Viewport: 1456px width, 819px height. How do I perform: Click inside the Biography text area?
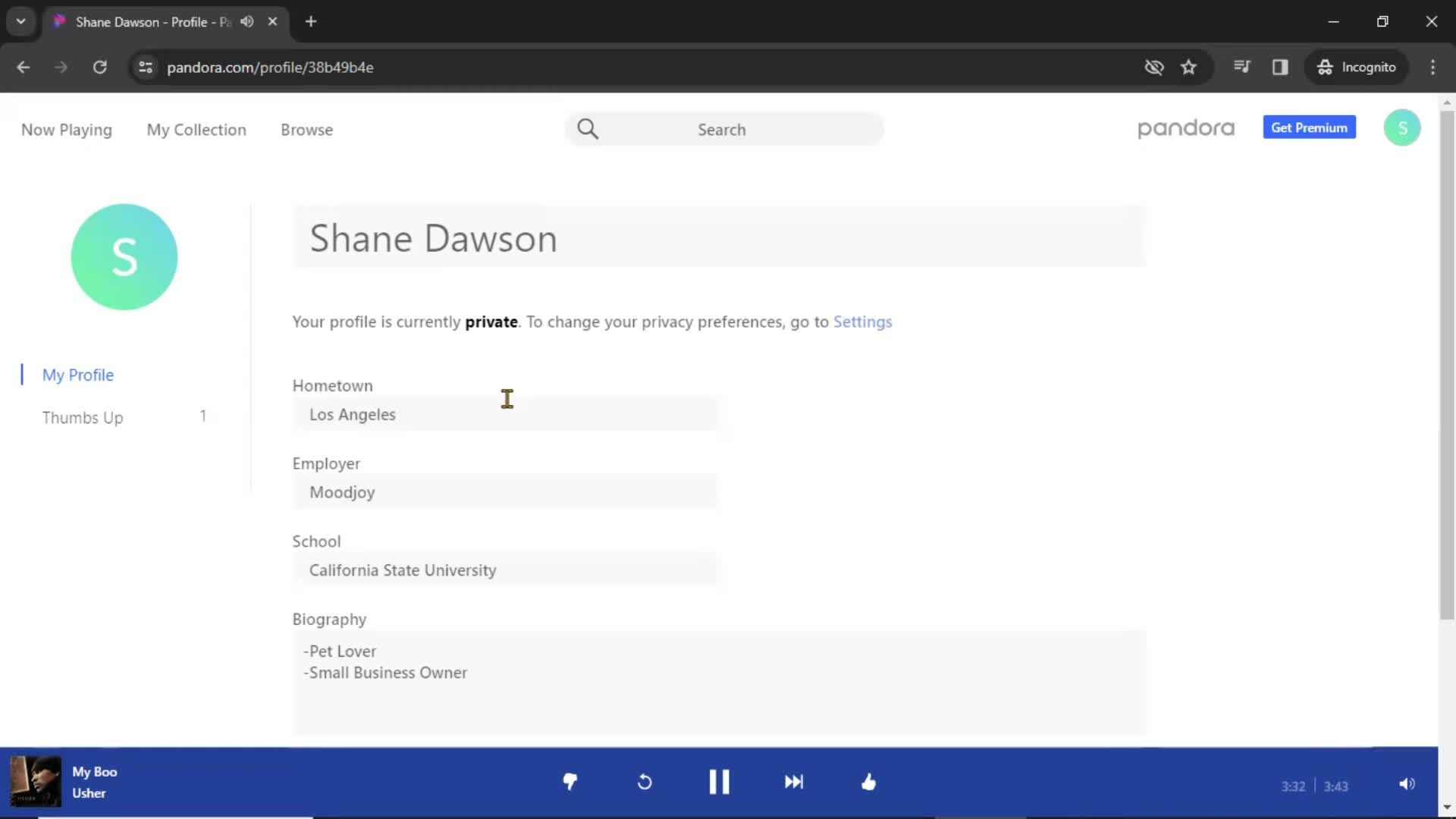719,682
